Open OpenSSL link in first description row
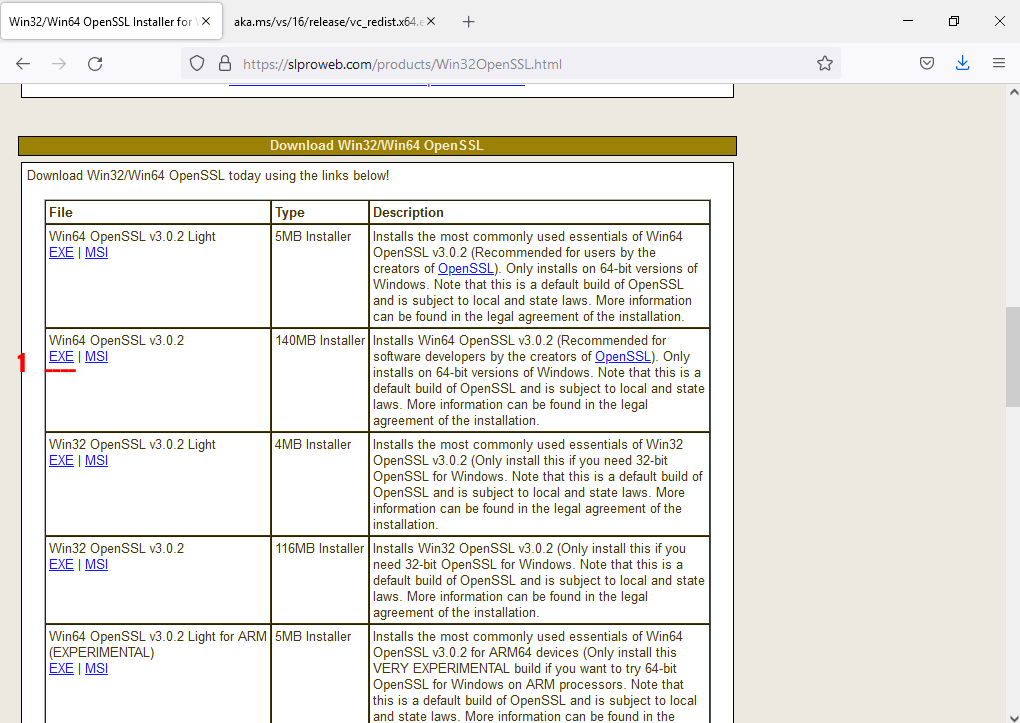 click(465, 269)
